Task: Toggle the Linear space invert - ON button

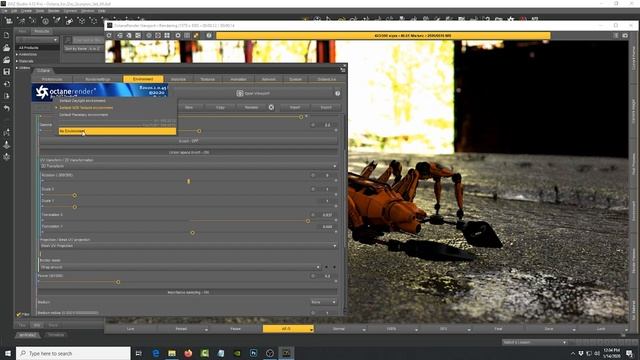Action: pos(189,152)
